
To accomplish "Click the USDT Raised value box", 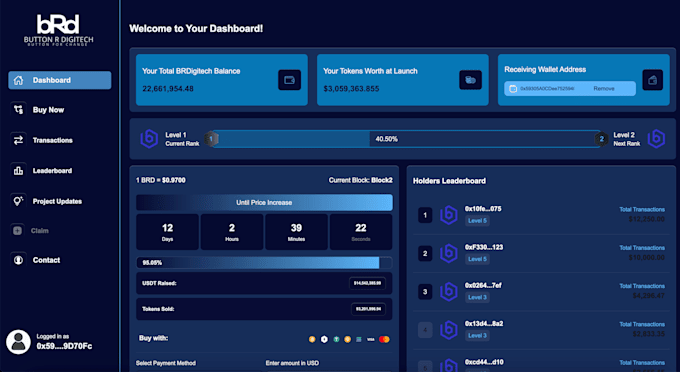I will (x=367, y=283).
